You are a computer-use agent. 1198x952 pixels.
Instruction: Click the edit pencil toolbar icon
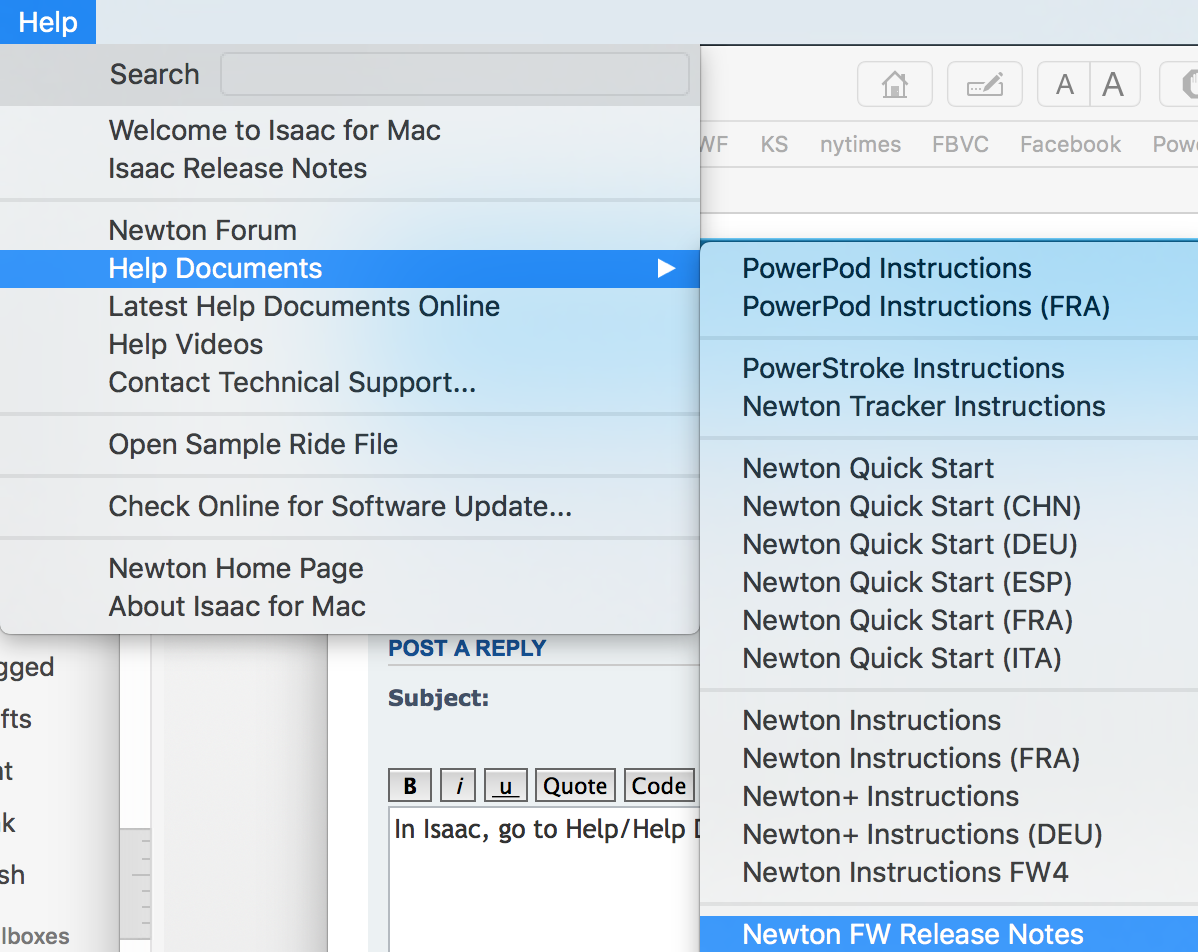985,84
